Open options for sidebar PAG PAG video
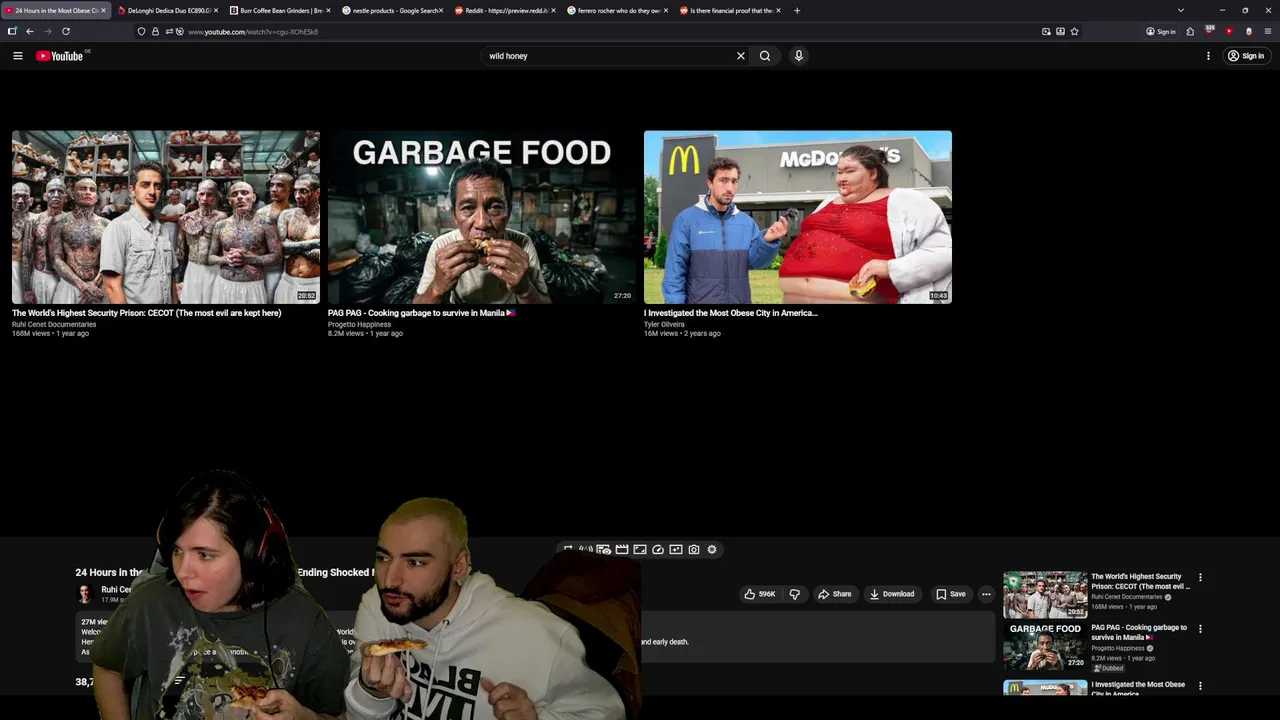Screen dimensions: 1280x720 (x=1200, y=629)
